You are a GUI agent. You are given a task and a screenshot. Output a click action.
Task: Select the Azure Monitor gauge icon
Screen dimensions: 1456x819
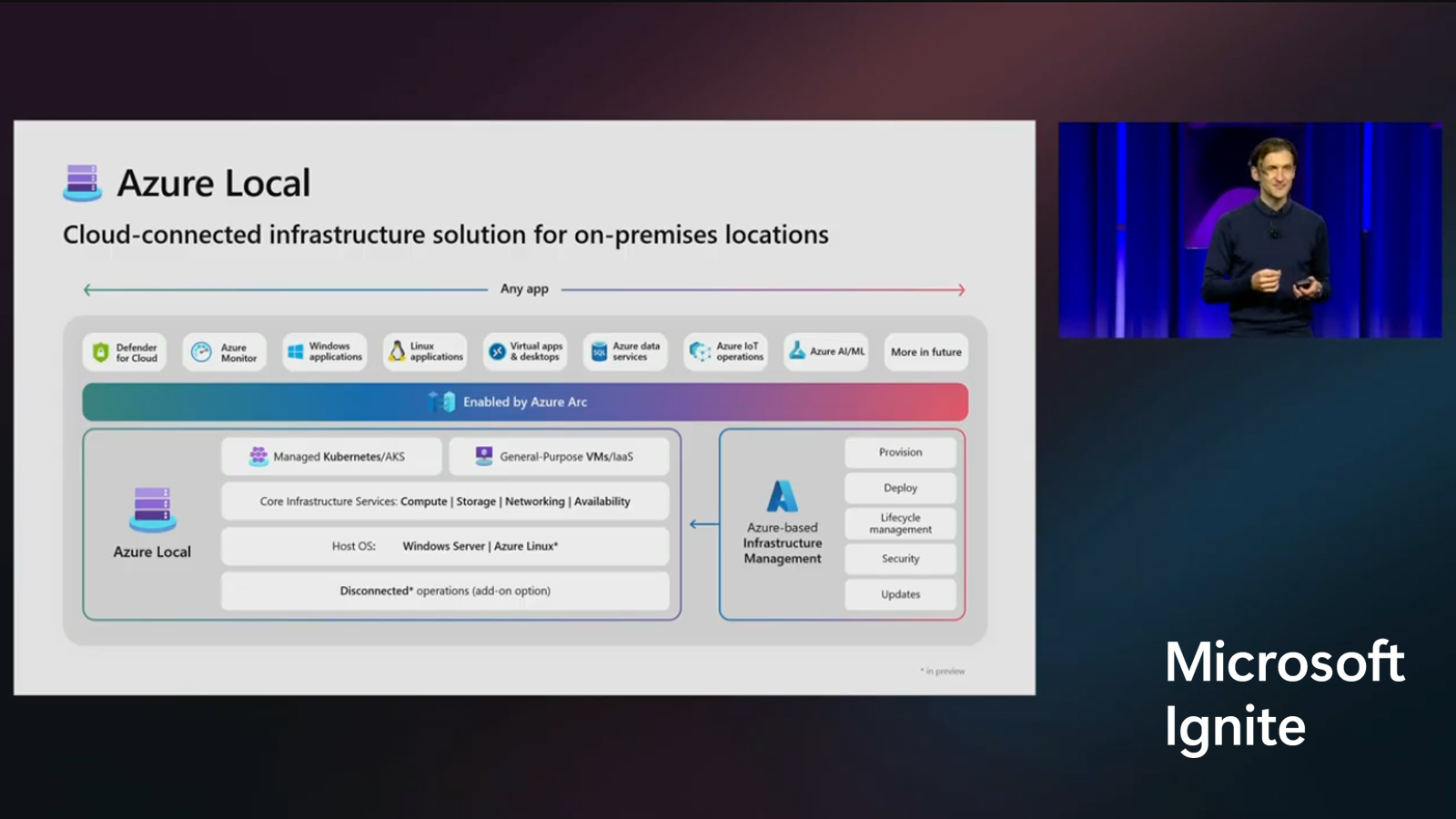point(201,352)
